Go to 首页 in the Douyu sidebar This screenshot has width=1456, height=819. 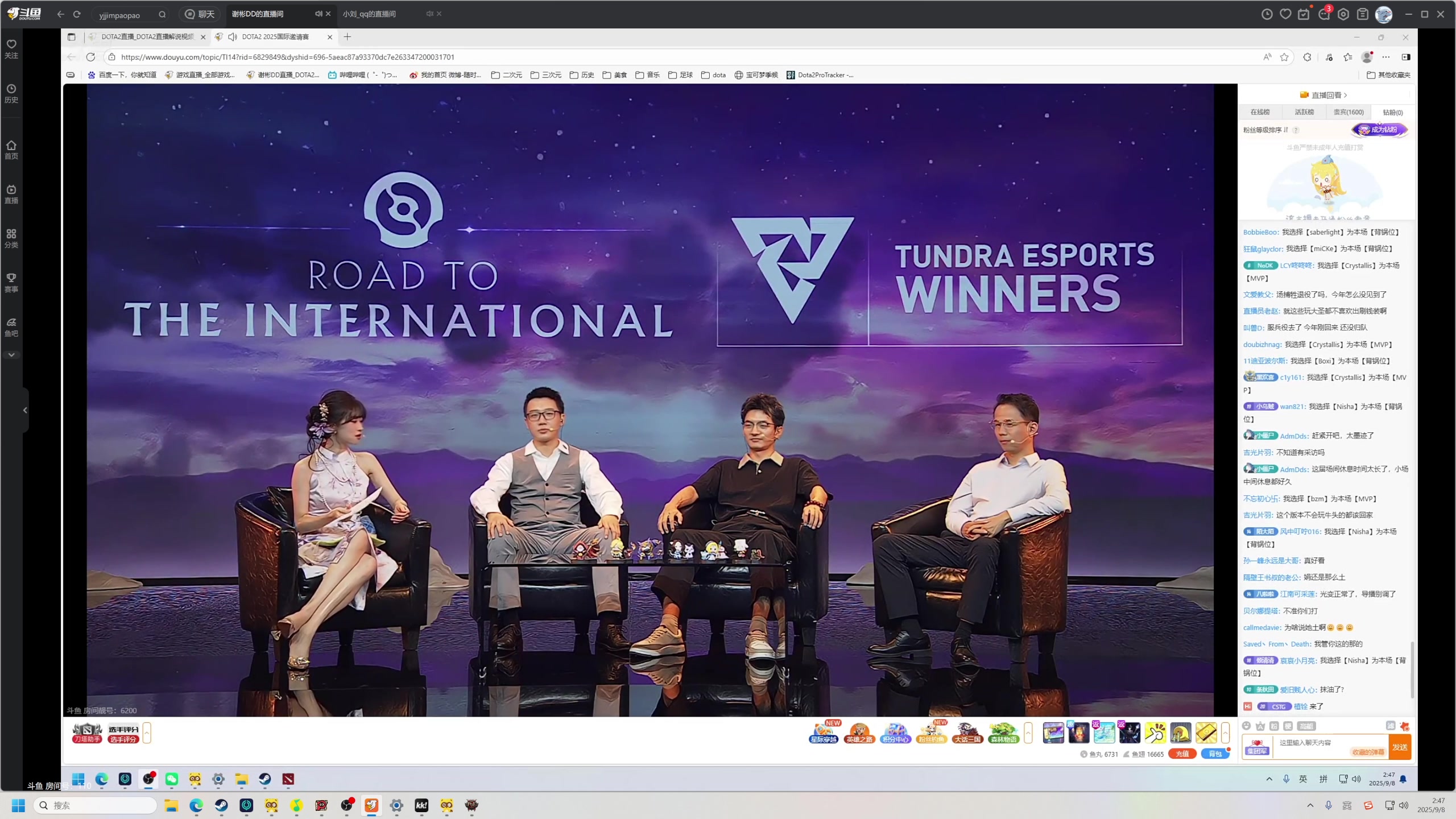pyautogui.click(x=11, y=150)
